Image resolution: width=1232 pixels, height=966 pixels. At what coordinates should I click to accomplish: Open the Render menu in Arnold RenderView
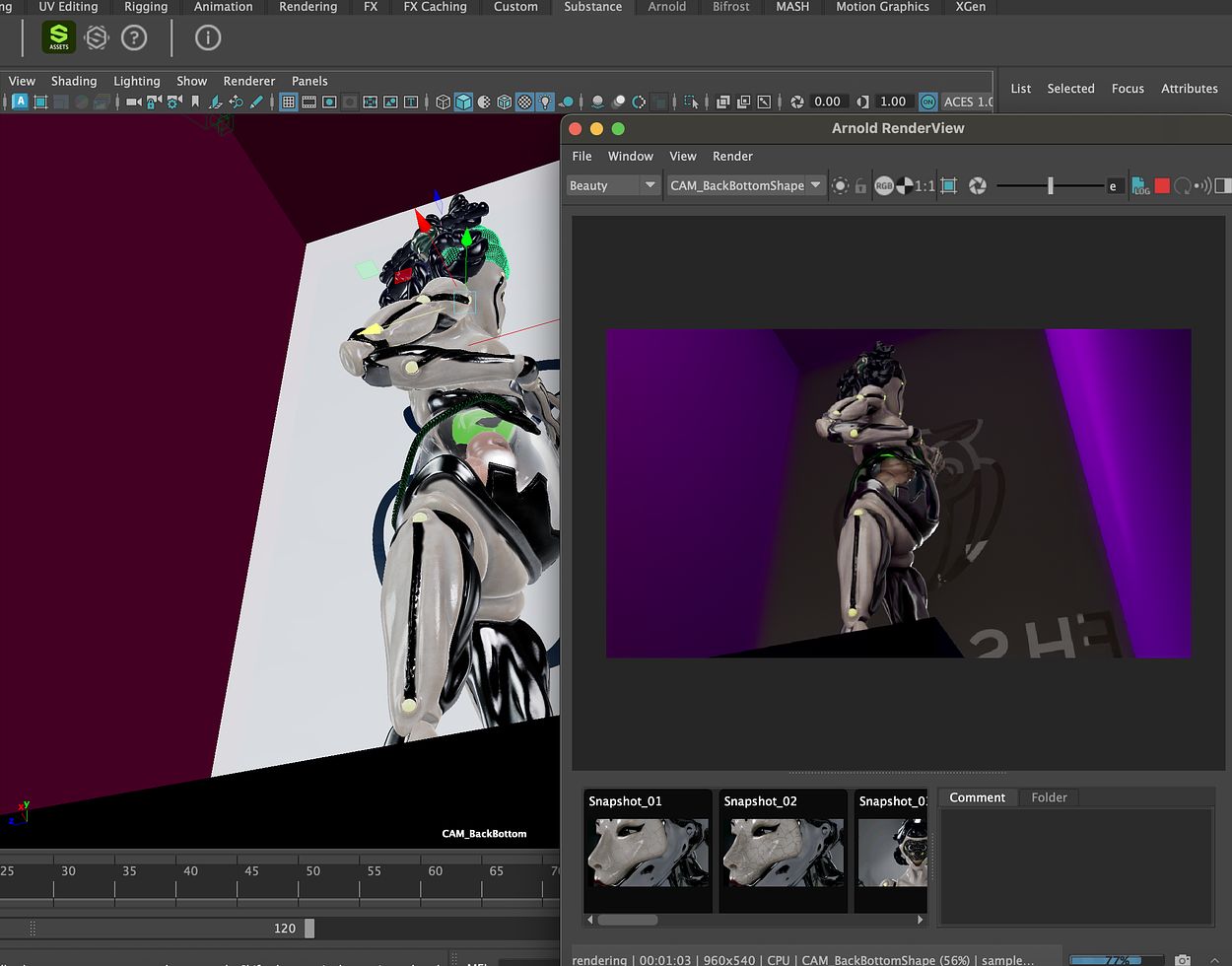(732, 156)
